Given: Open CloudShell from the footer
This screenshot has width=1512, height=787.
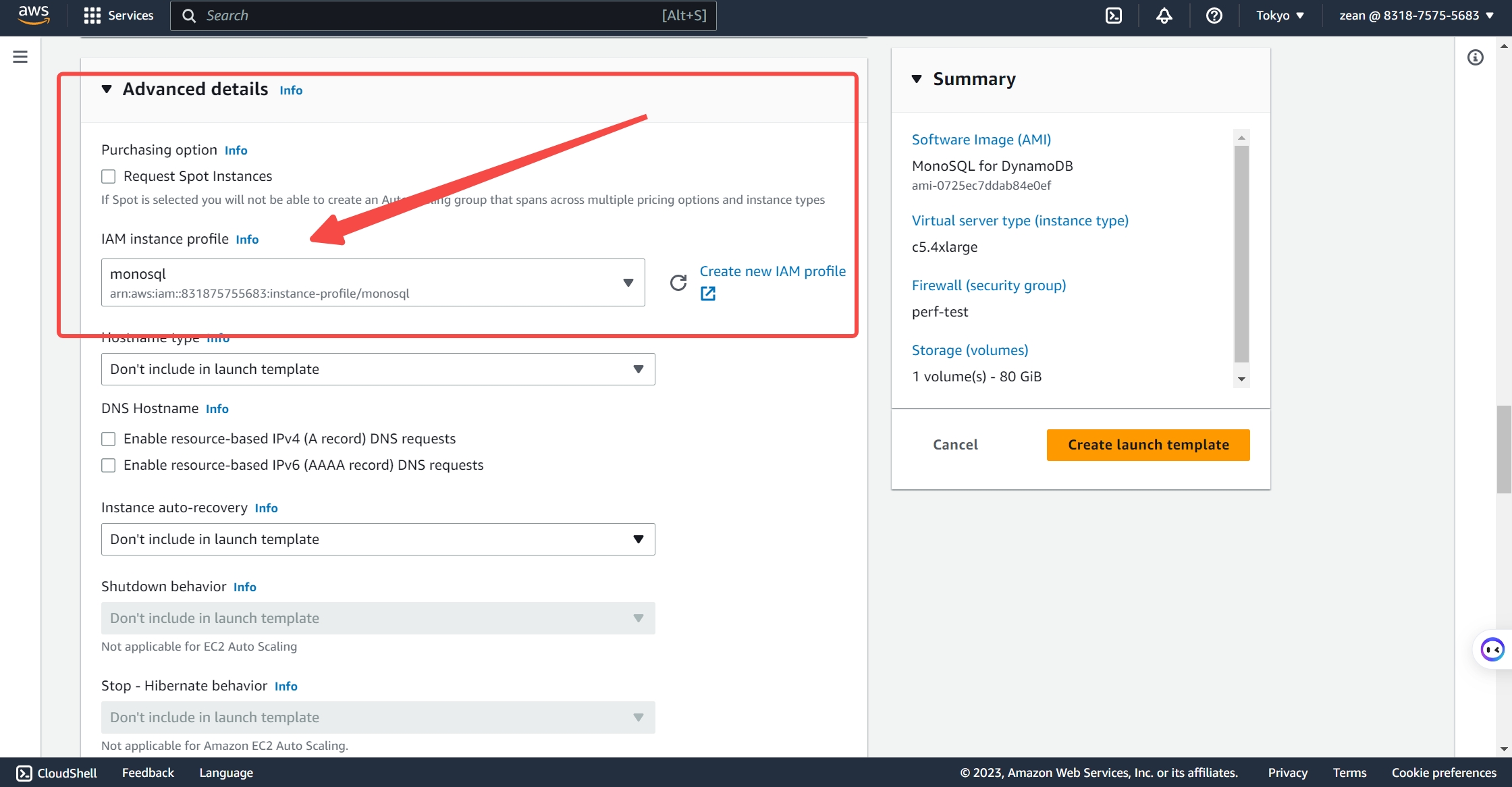Looking at the screenshot, I should point(57,773).
